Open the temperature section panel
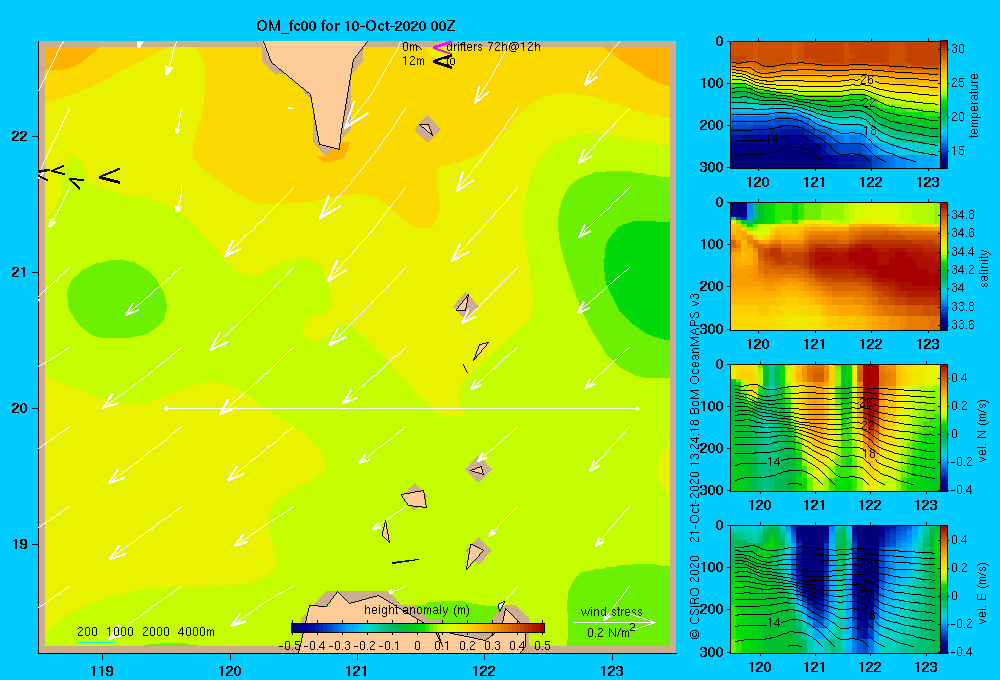Viewport: 1000px width, 680px height. coord(835,105)
